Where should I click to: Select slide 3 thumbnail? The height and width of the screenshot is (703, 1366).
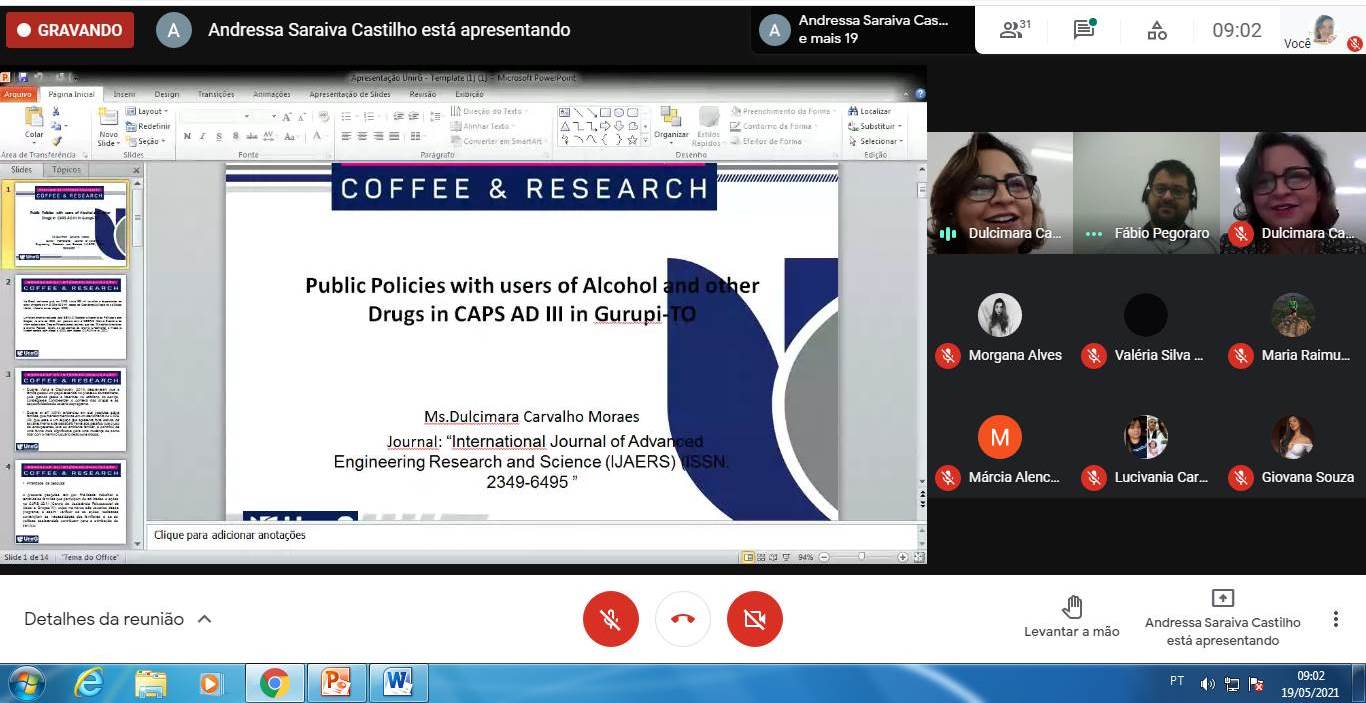[x=70, y=411]
